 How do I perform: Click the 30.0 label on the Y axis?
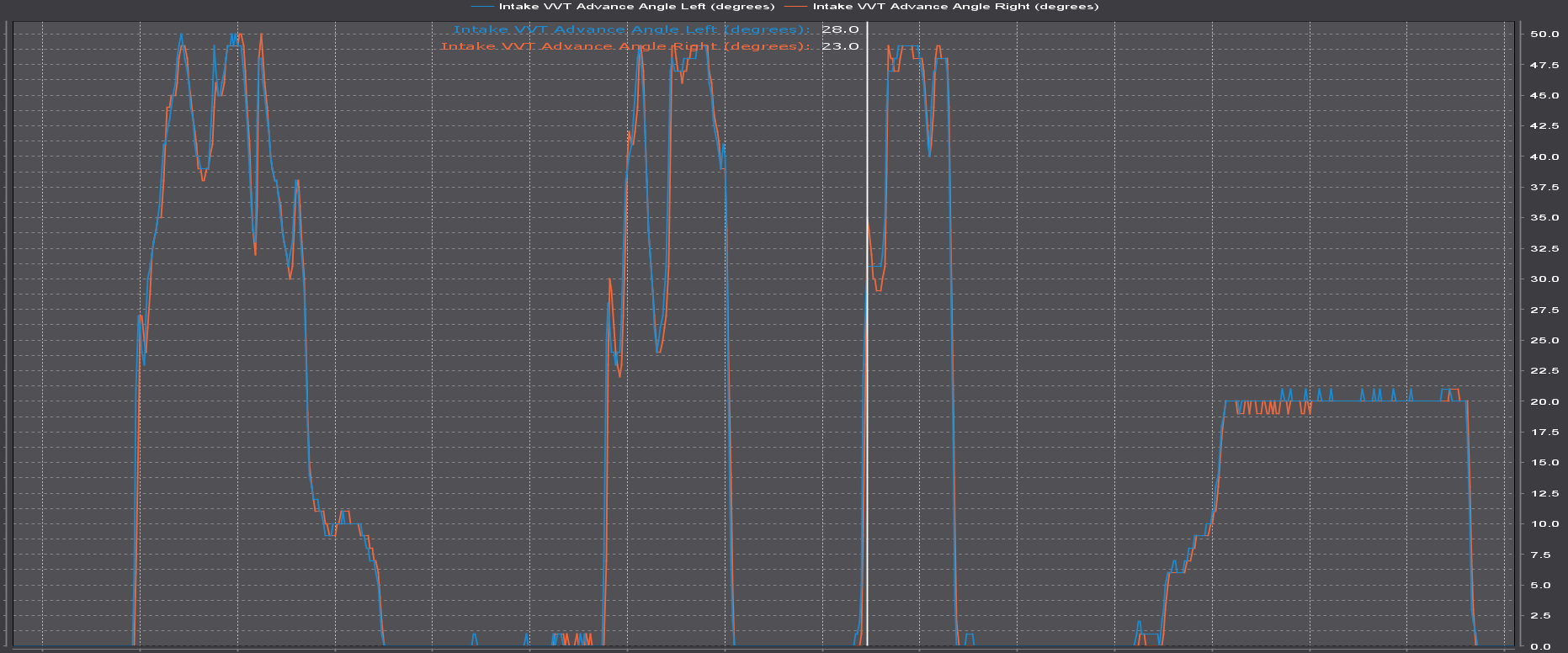[1544, 279]
